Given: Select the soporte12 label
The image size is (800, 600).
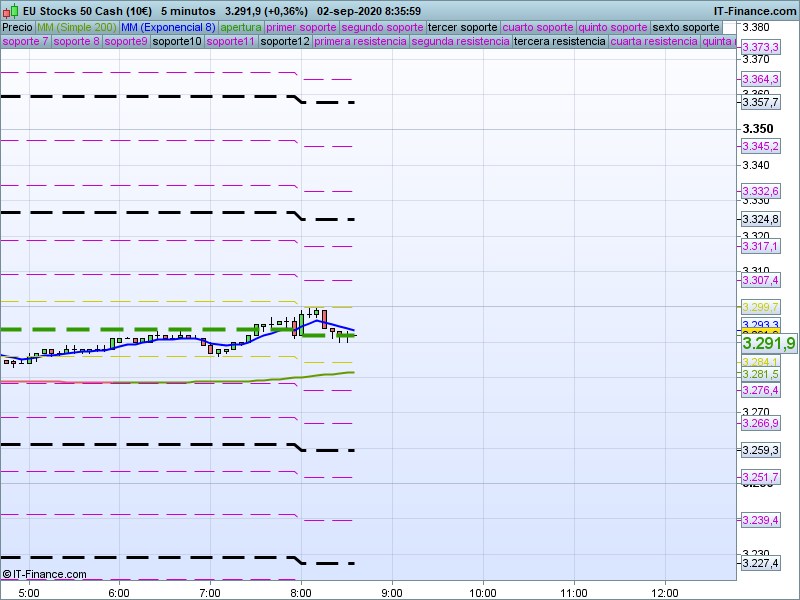Looking at the screenshot, I should [285, 41].
